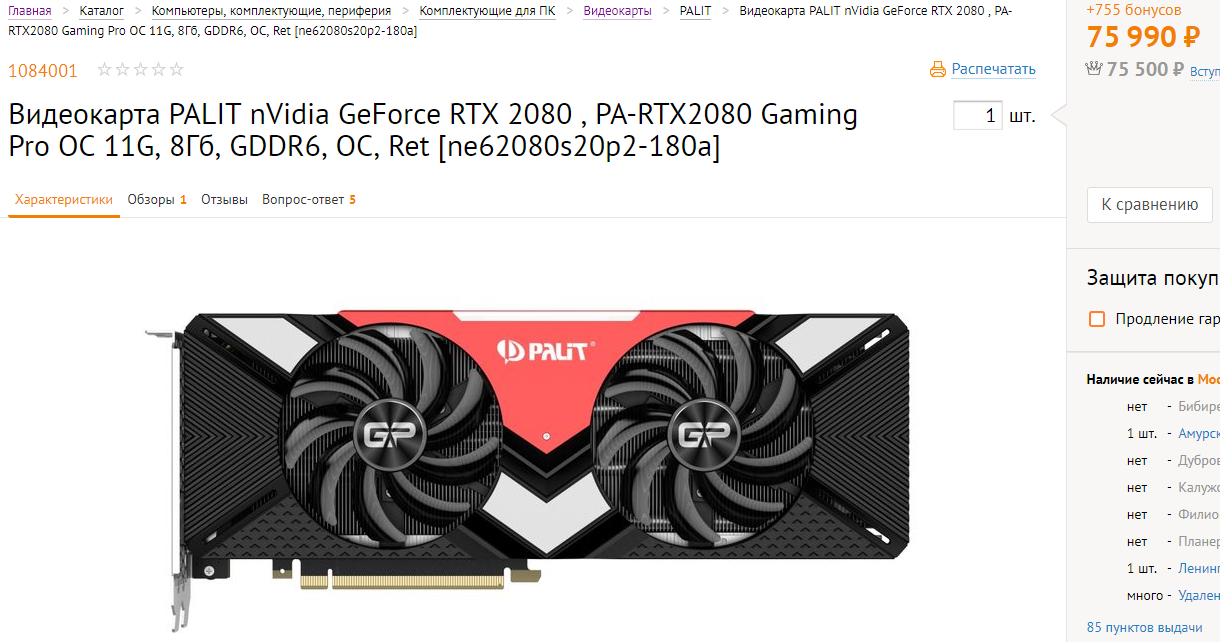1220x642 pixels.
Task: Go to Главная breadcrumb link
Action: tap(30, 11)
